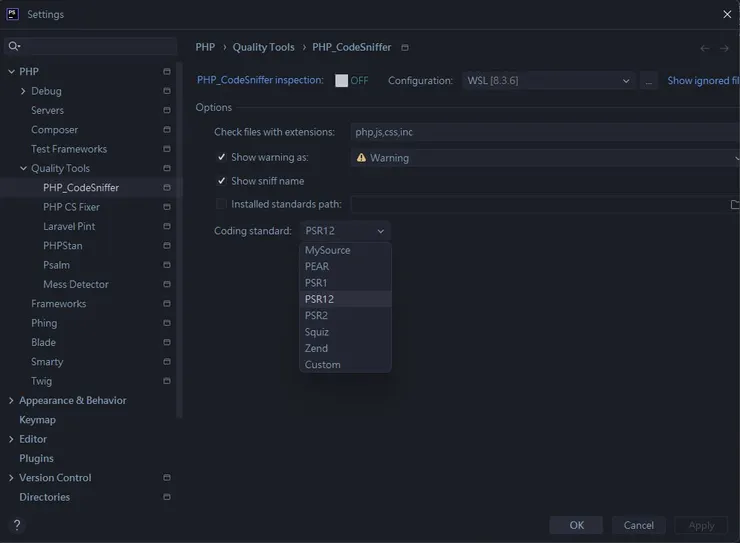Click the project-level icon beside Twig

[x=167, y=381]
